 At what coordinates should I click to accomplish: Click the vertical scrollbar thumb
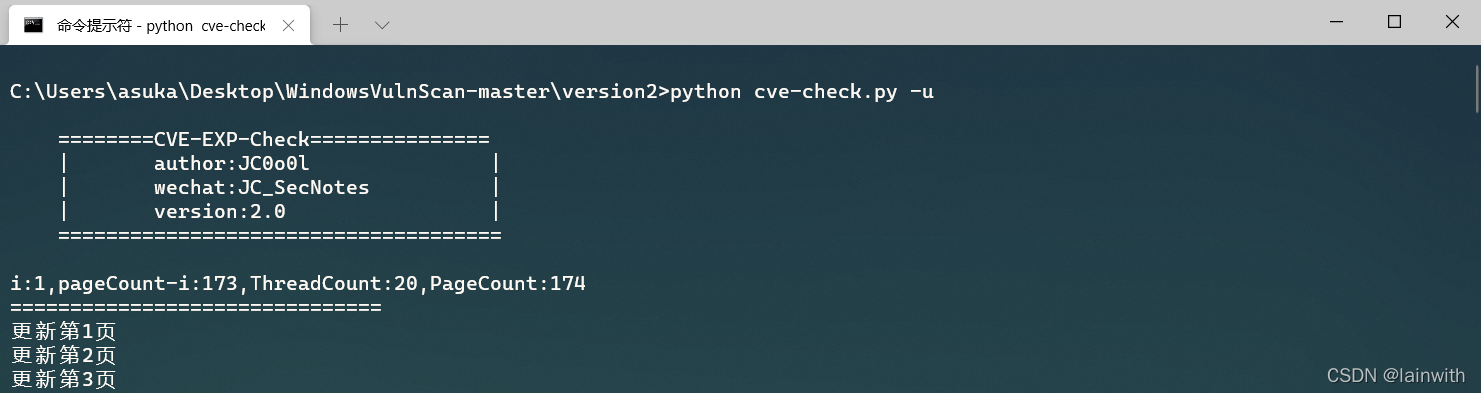coord(1475,88)
